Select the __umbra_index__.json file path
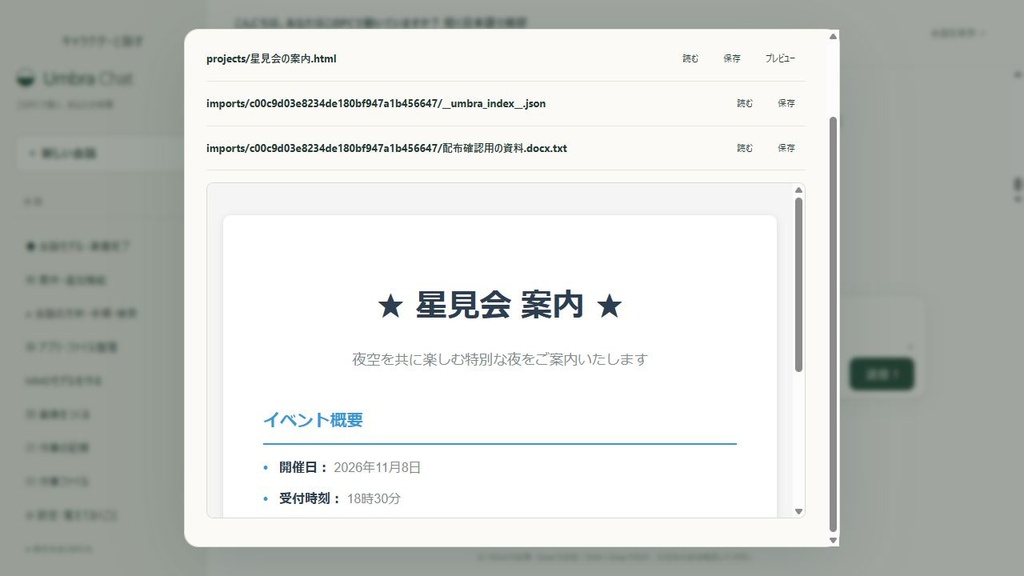 click(376, 103)
